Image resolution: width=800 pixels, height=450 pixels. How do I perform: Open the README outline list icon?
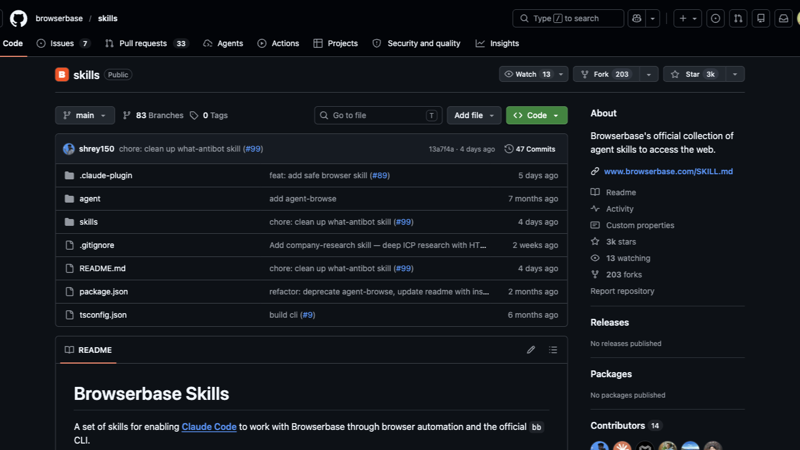pos(553,350)
